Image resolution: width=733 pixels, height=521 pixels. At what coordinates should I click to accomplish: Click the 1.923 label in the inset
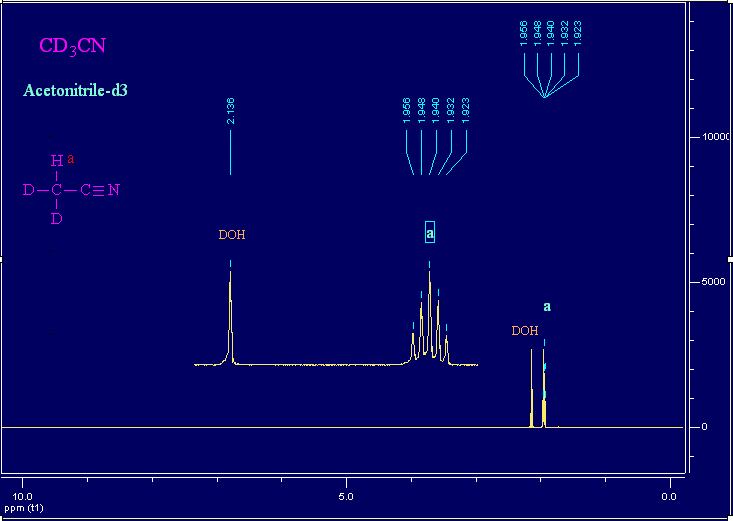pyautogui.click(x=466, y=111)
